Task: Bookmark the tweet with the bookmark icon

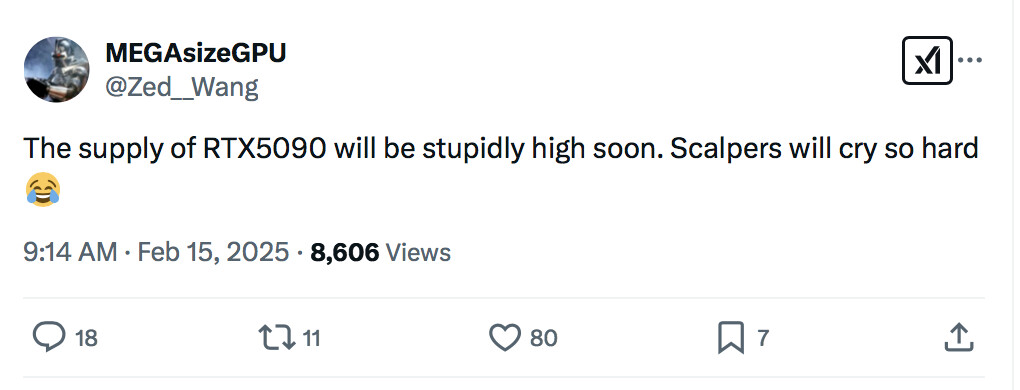Action: point(731,339)
